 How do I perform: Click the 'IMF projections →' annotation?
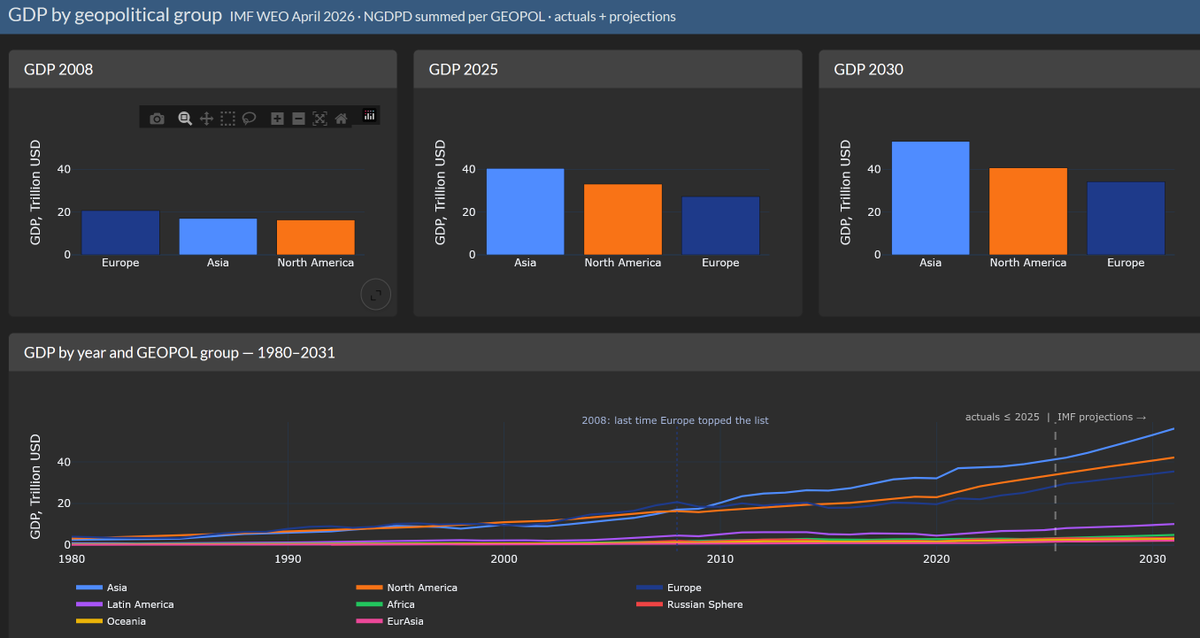point(1102,416)
